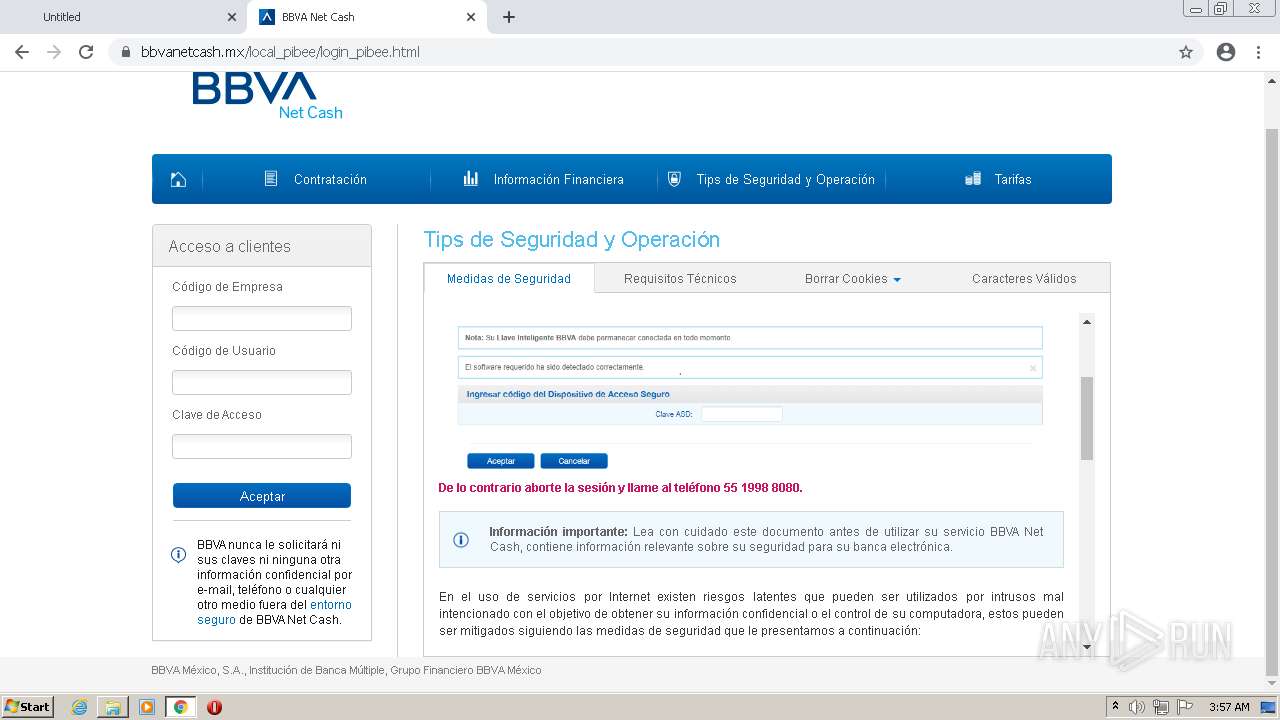Click the BBVA Net Cash logo

click(x=268, y=96)
